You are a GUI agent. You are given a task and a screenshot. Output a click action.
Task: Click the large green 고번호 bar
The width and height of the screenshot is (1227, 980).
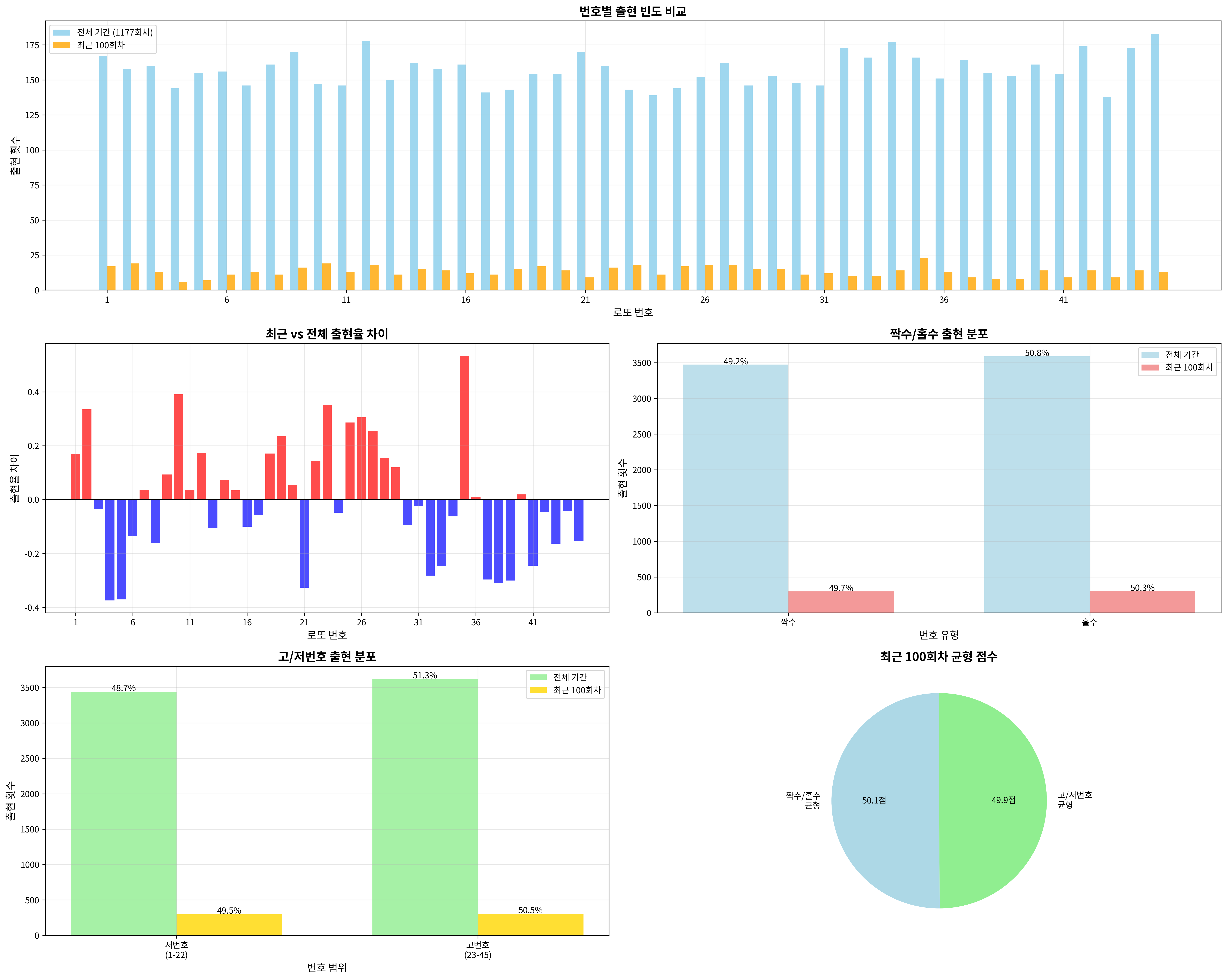pos(425,807)
